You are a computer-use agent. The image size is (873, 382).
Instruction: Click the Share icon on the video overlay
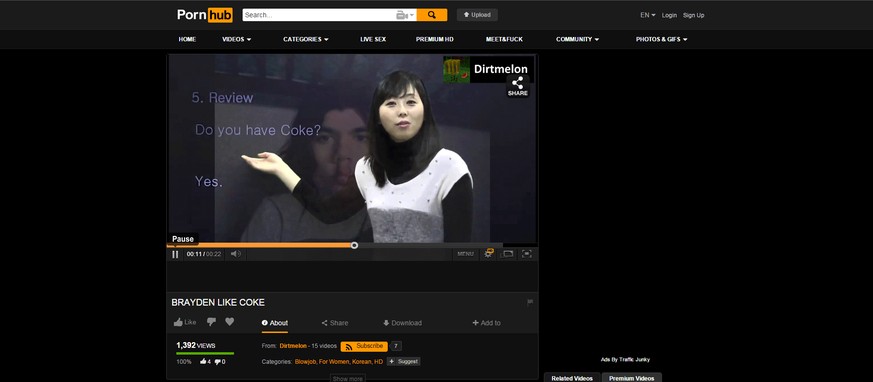[518, 86]
